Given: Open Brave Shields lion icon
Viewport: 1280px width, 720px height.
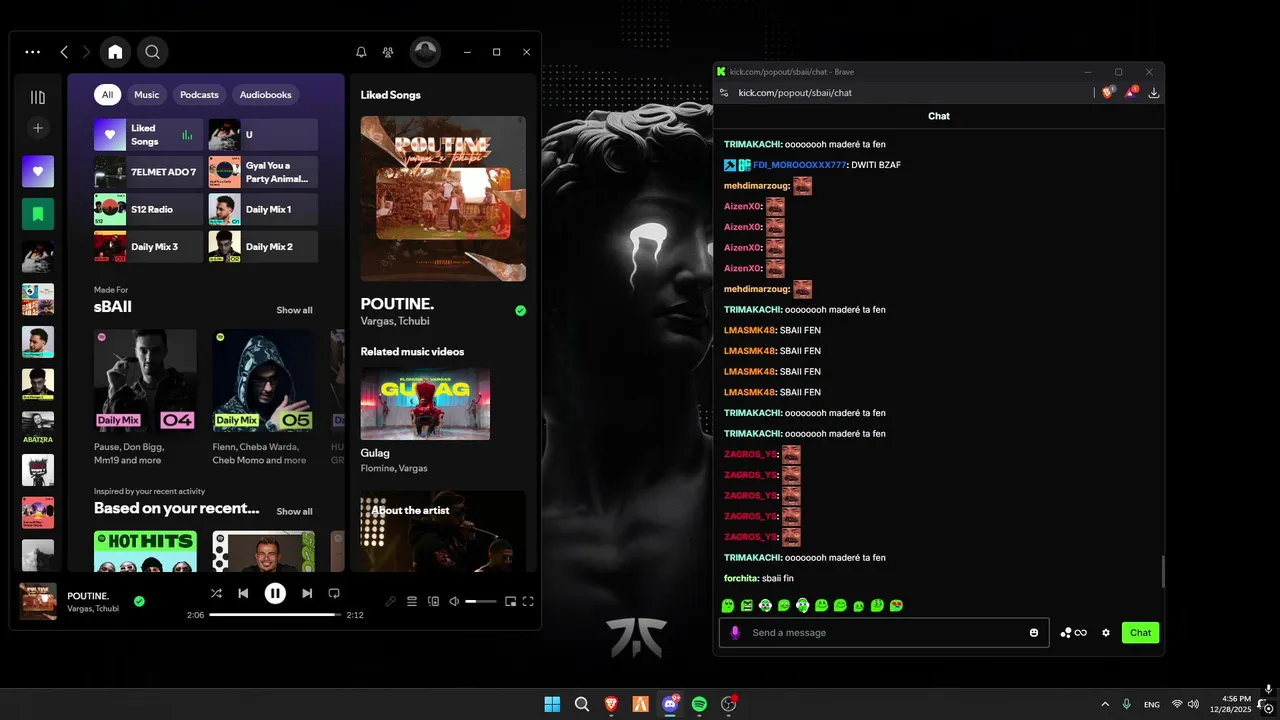Looking at the screenshot, I should [x=1108, y=92].
